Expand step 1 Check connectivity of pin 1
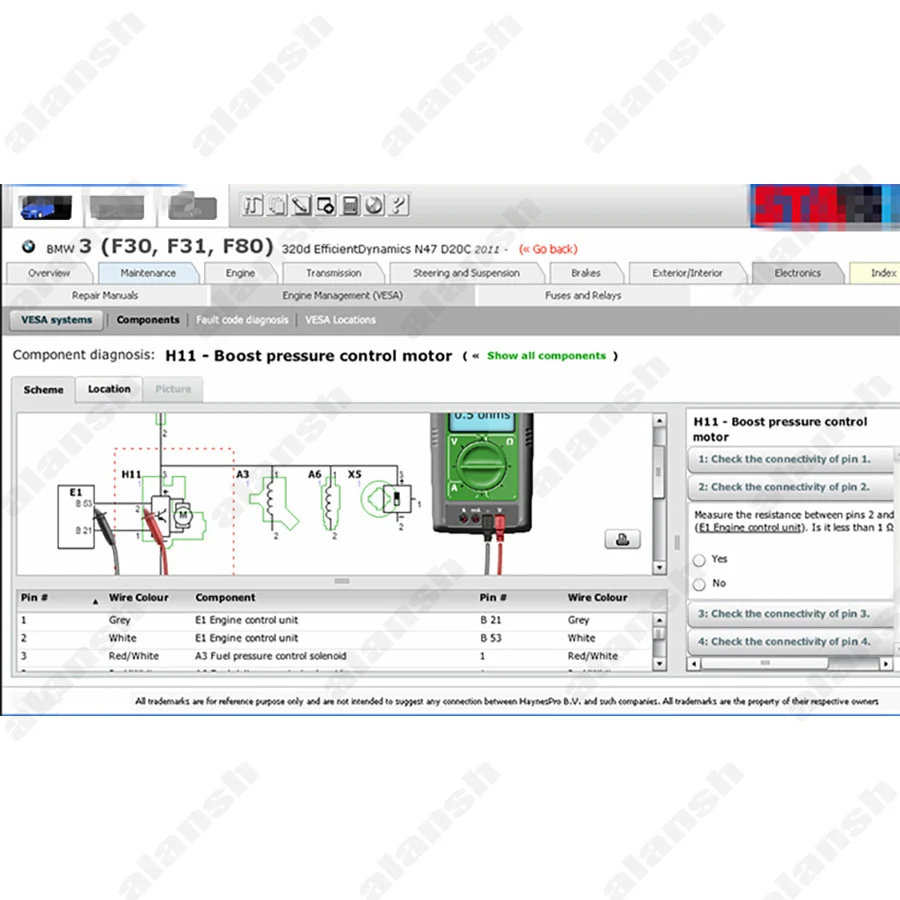Image resolution: width=900 pixels, height=900 pixels. click(790, 459)
